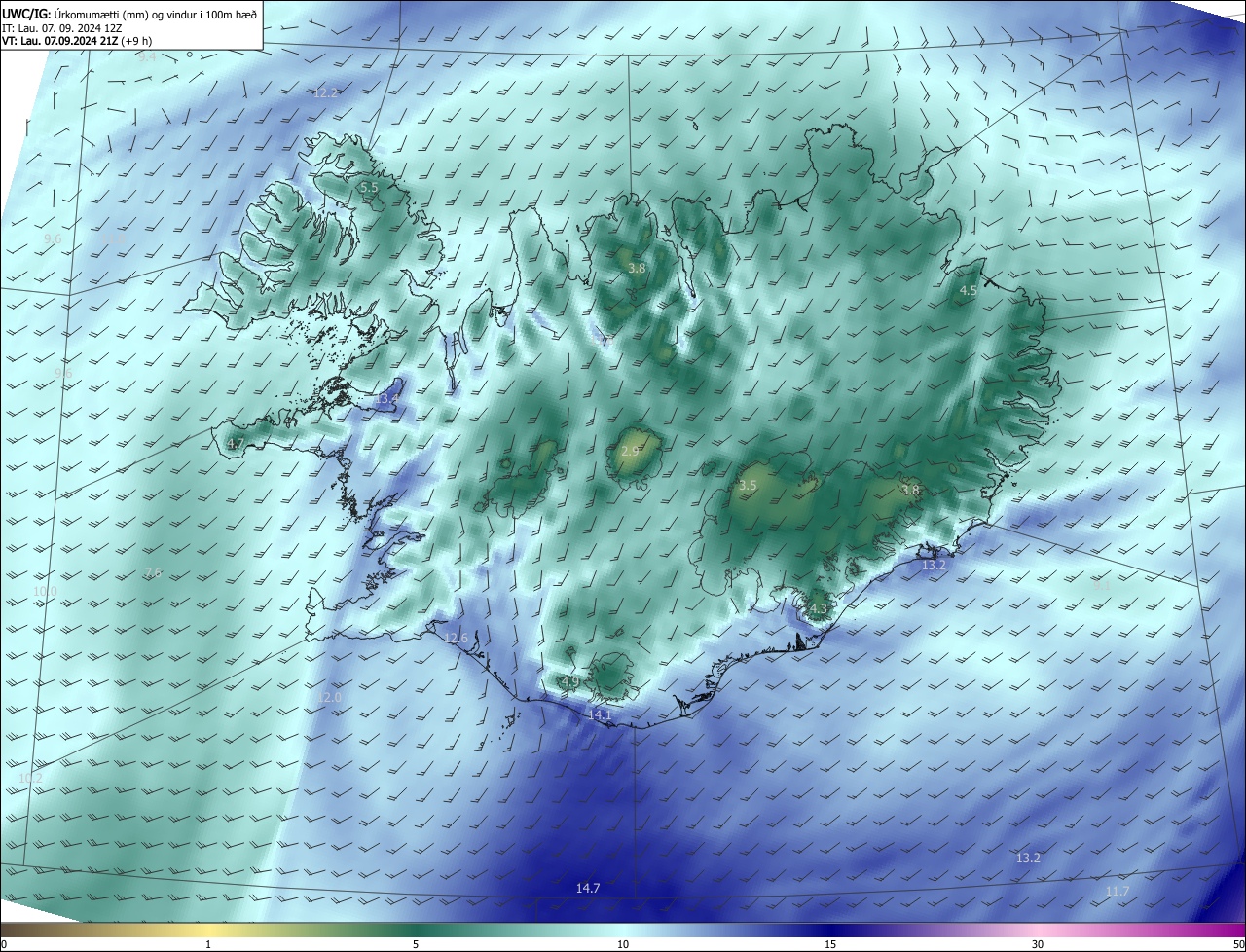
Task: Click the 3.5 value on the large glacier
Action: coord(748,485)
